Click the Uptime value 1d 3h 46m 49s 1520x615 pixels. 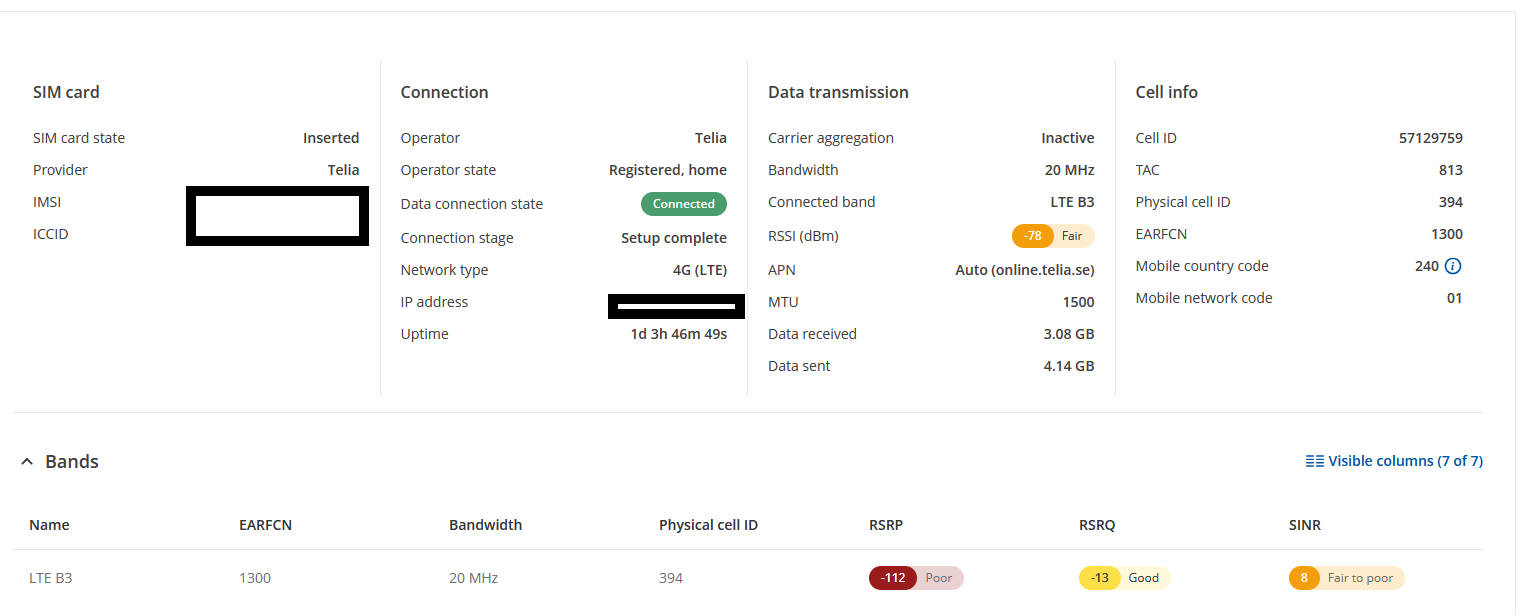678,334
